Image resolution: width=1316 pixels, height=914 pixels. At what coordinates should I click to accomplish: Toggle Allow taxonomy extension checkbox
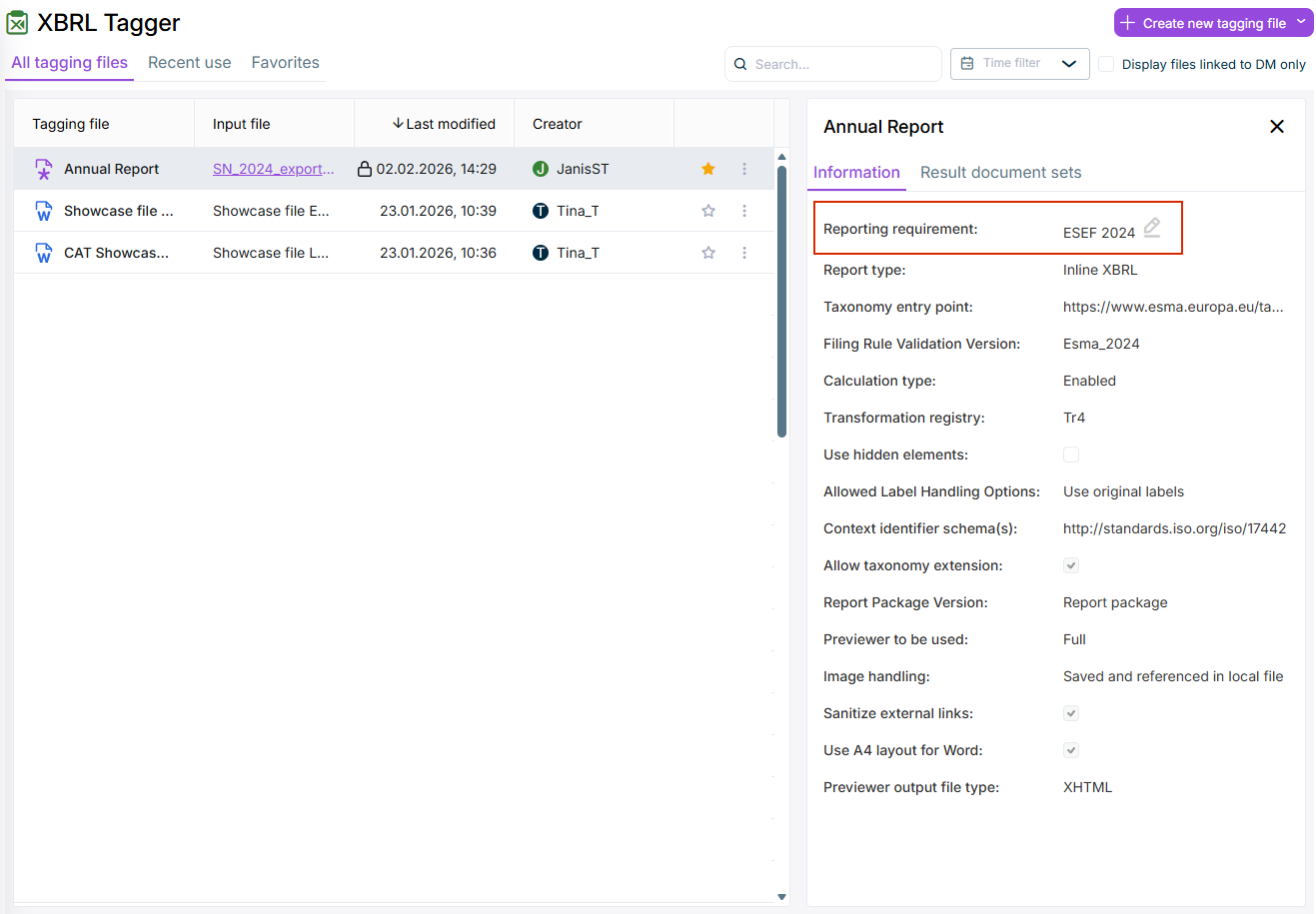coord(1071,565)
